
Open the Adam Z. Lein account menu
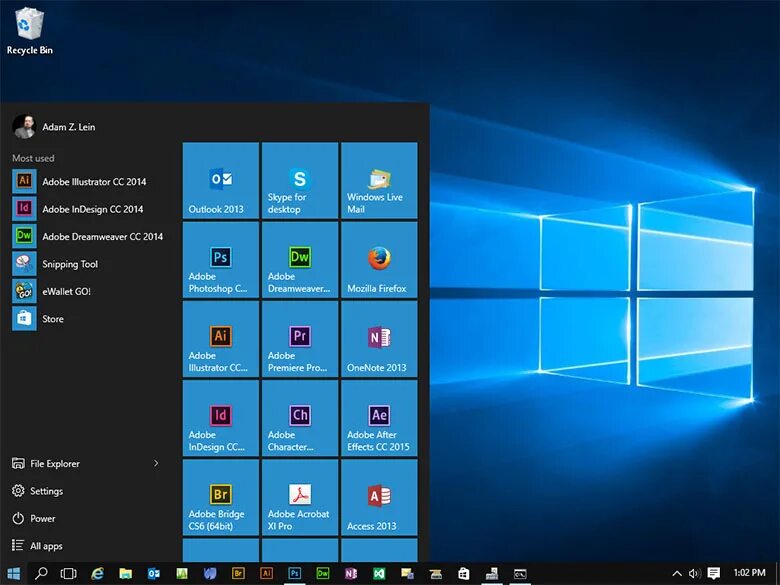coord(54,127)
